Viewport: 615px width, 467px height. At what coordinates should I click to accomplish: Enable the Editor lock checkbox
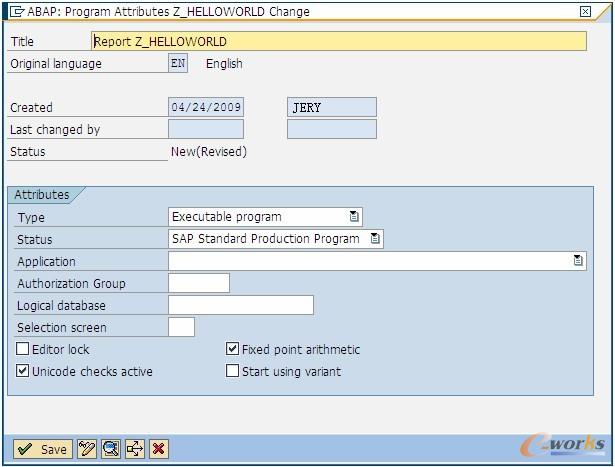coord(23,350)
